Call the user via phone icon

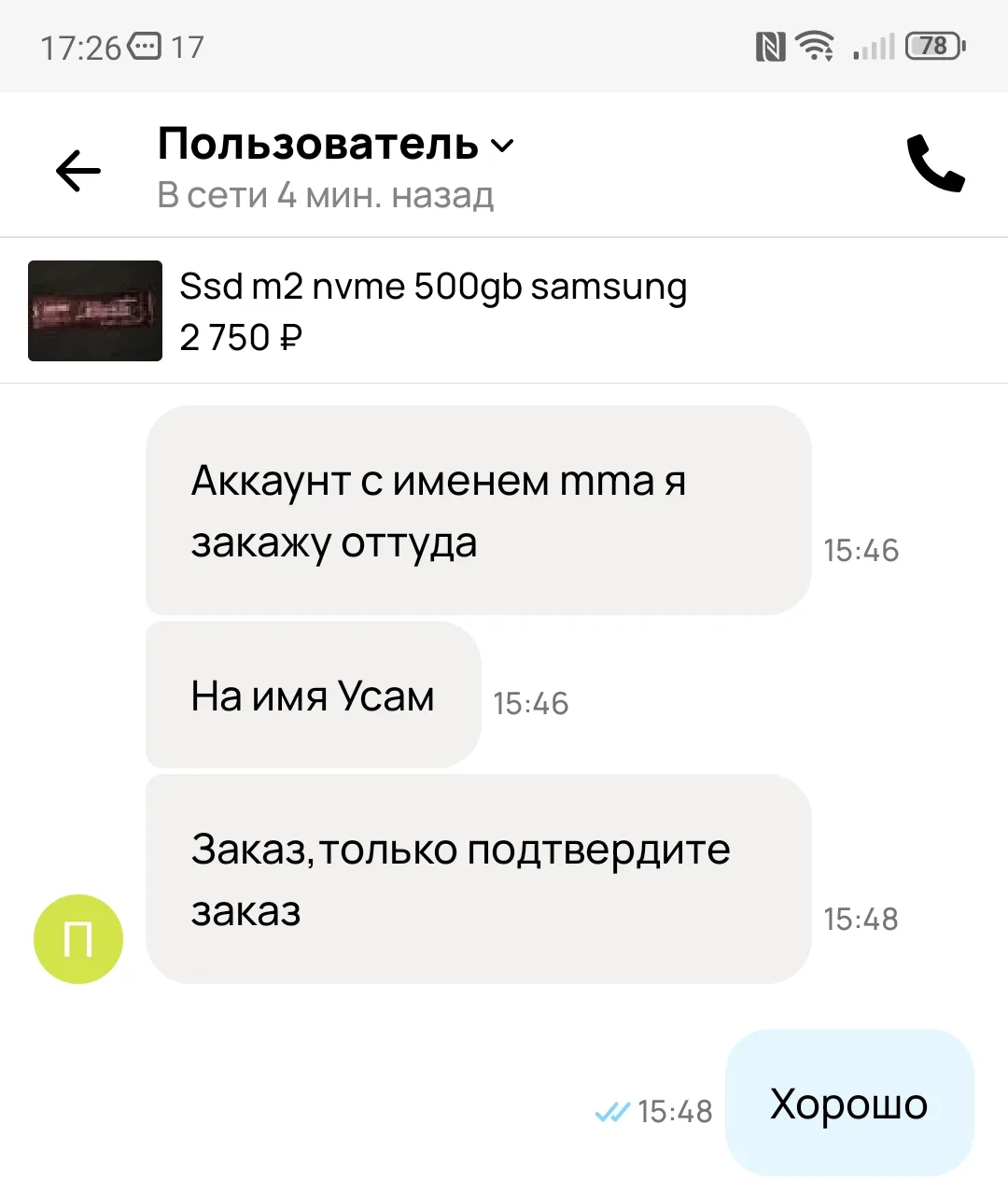pyautogui.click(x=935, y=164)
